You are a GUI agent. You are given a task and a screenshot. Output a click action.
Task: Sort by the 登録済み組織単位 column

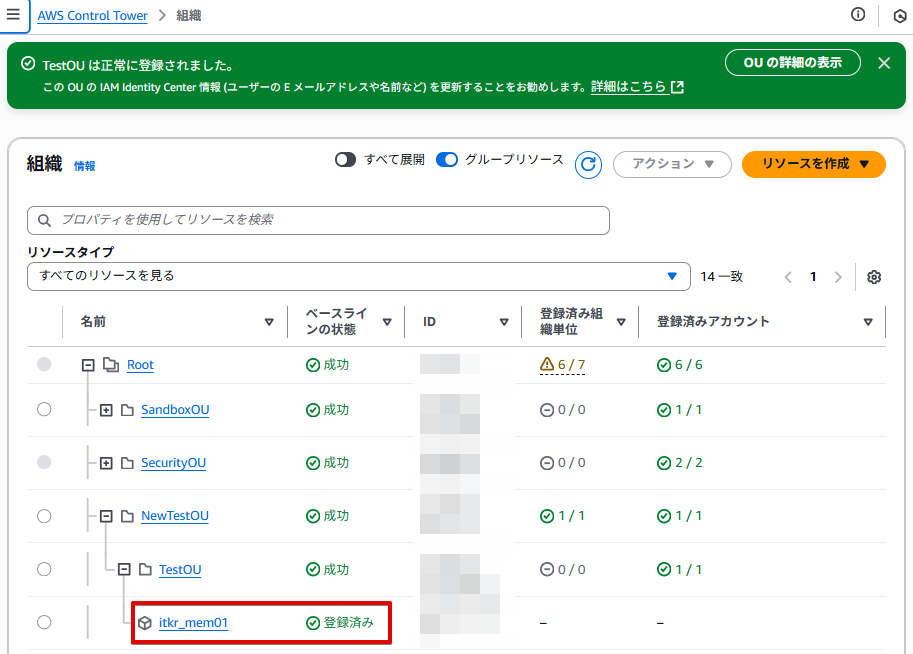tap(621, 322)
